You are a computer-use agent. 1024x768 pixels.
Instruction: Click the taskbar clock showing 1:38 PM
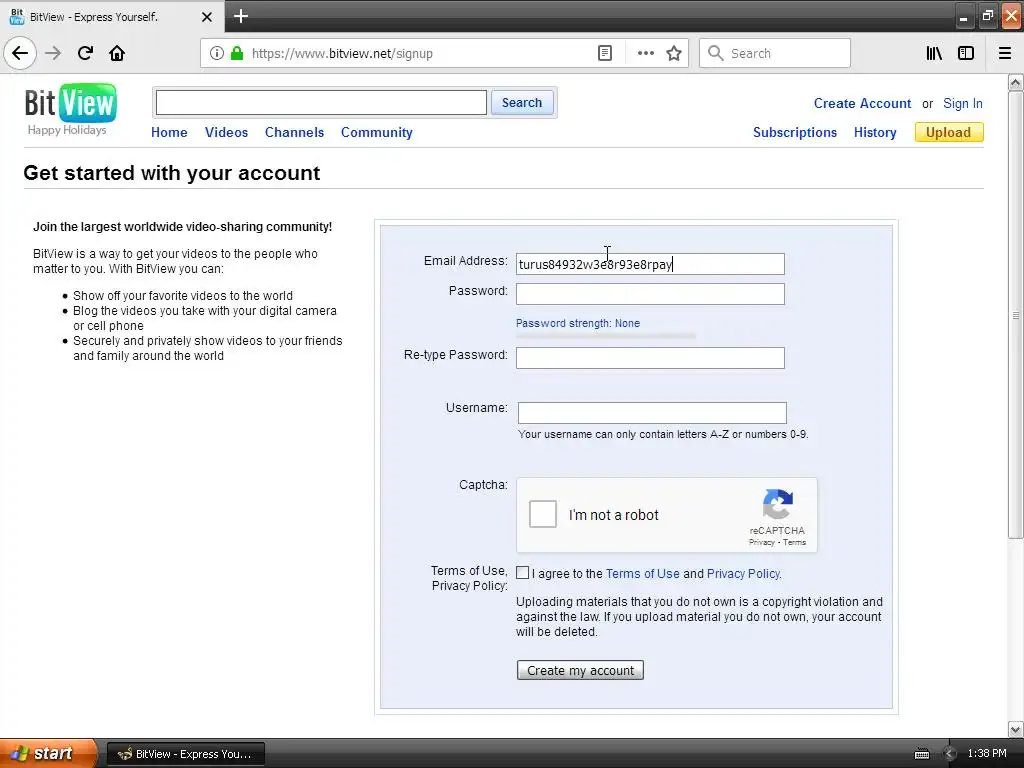click(x=987, y=754)
